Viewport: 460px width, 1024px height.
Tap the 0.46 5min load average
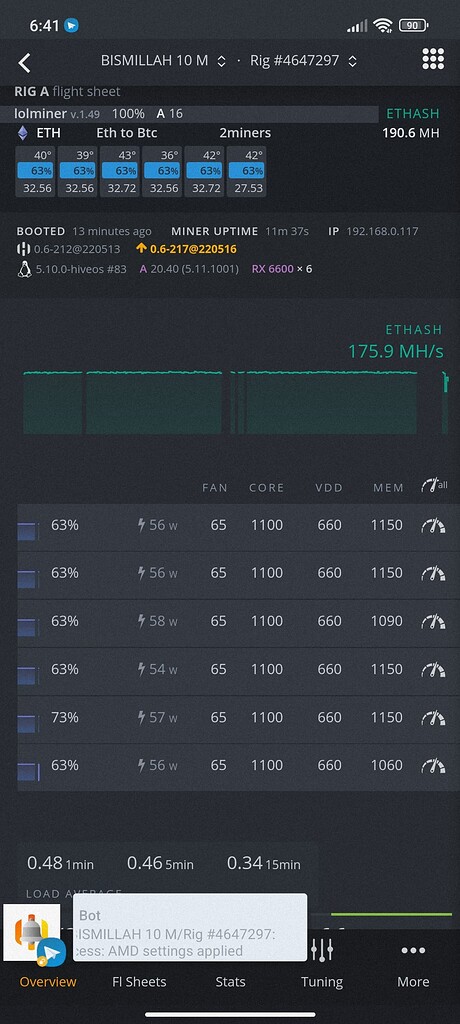[160, 863]
